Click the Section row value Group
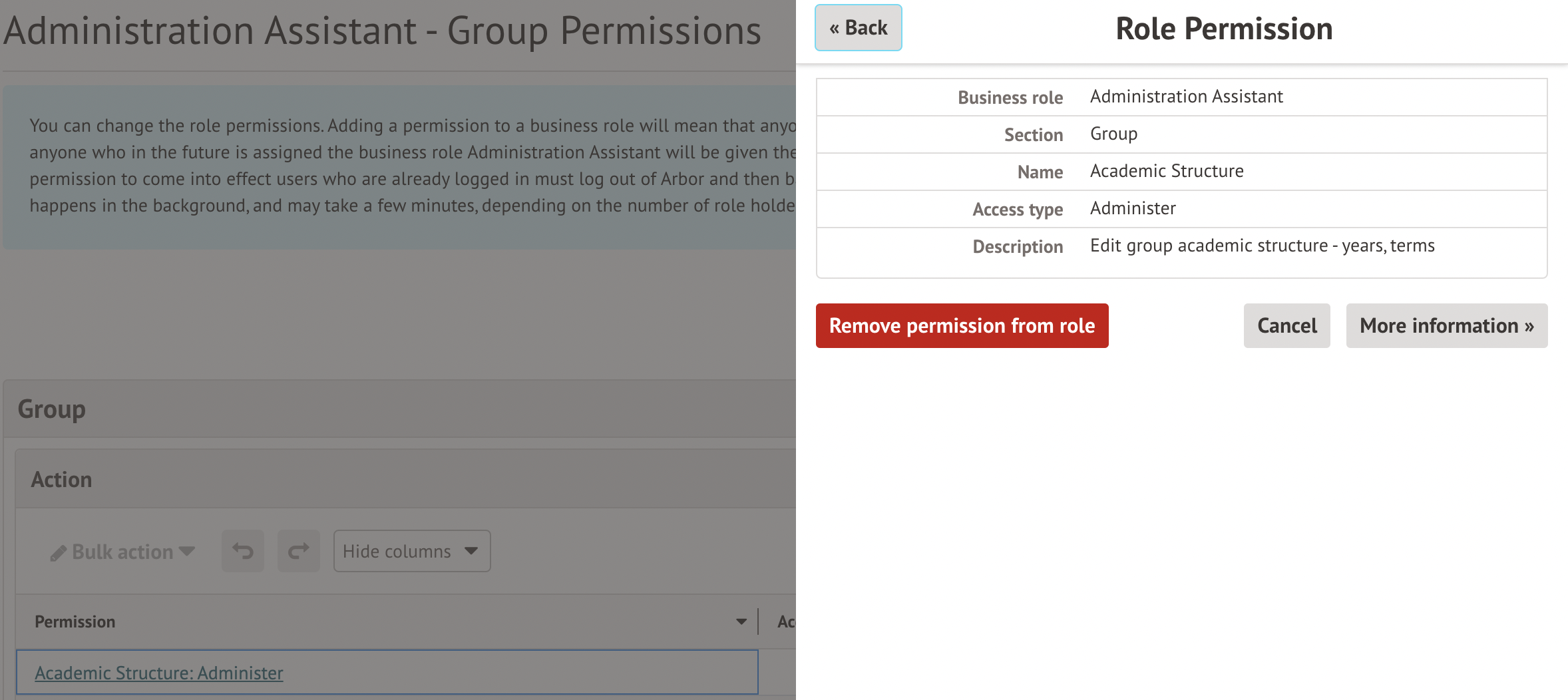Screen dimensions: 1568x700 (x=1113, y=134)
